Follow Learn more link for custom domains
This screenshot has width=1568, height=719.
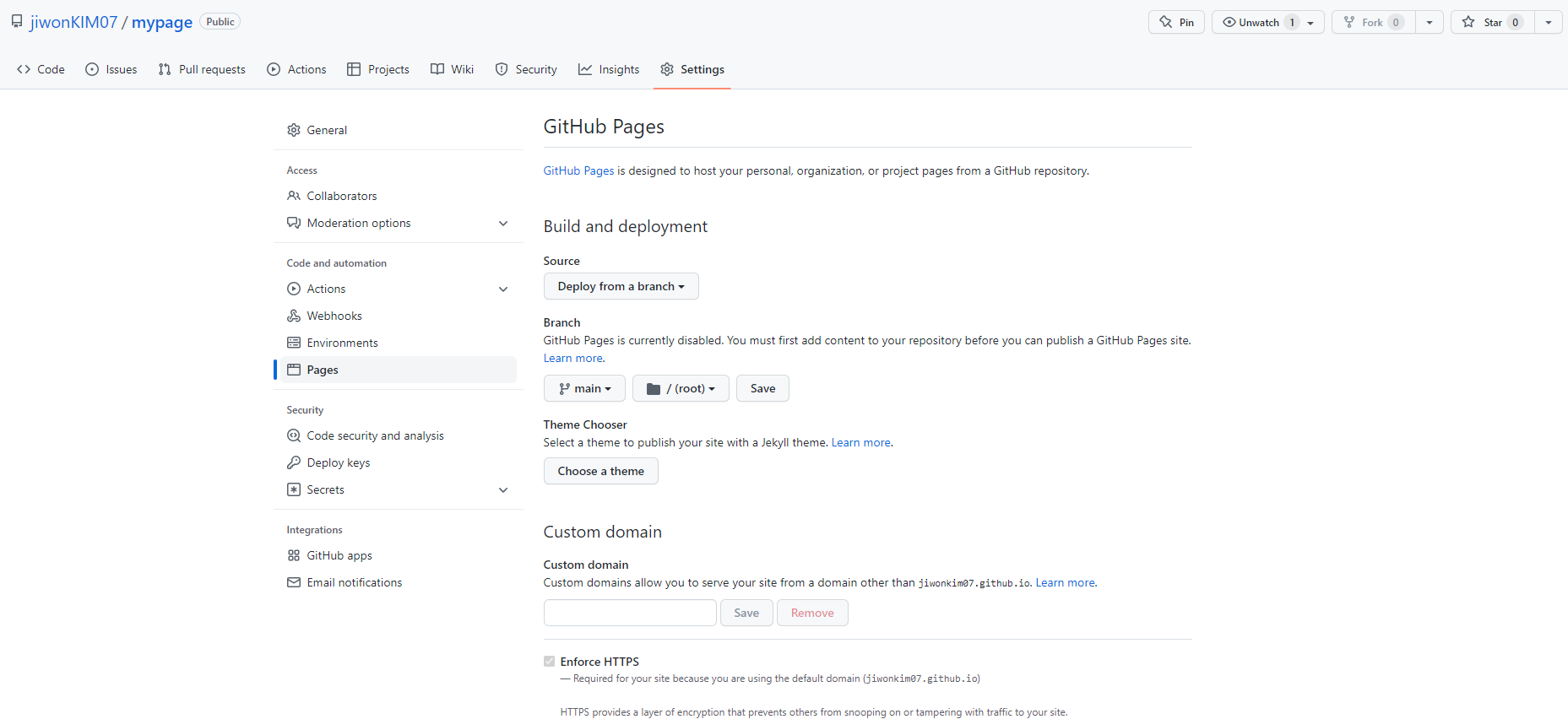(x=1066, y=582)
